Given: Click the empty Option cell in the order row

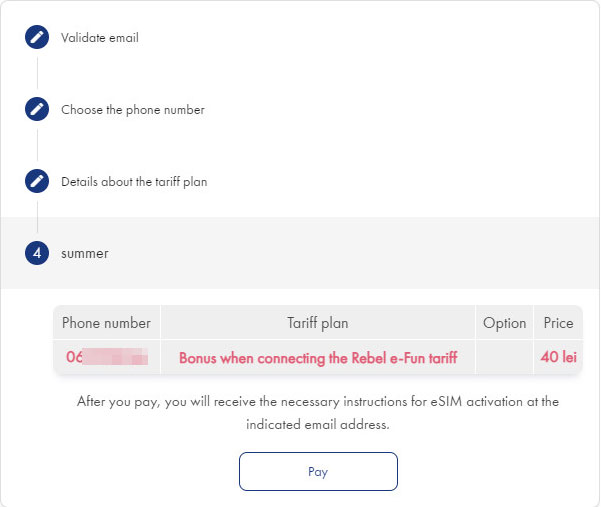Looking at the screenshot, I should (x=504, y=357).
